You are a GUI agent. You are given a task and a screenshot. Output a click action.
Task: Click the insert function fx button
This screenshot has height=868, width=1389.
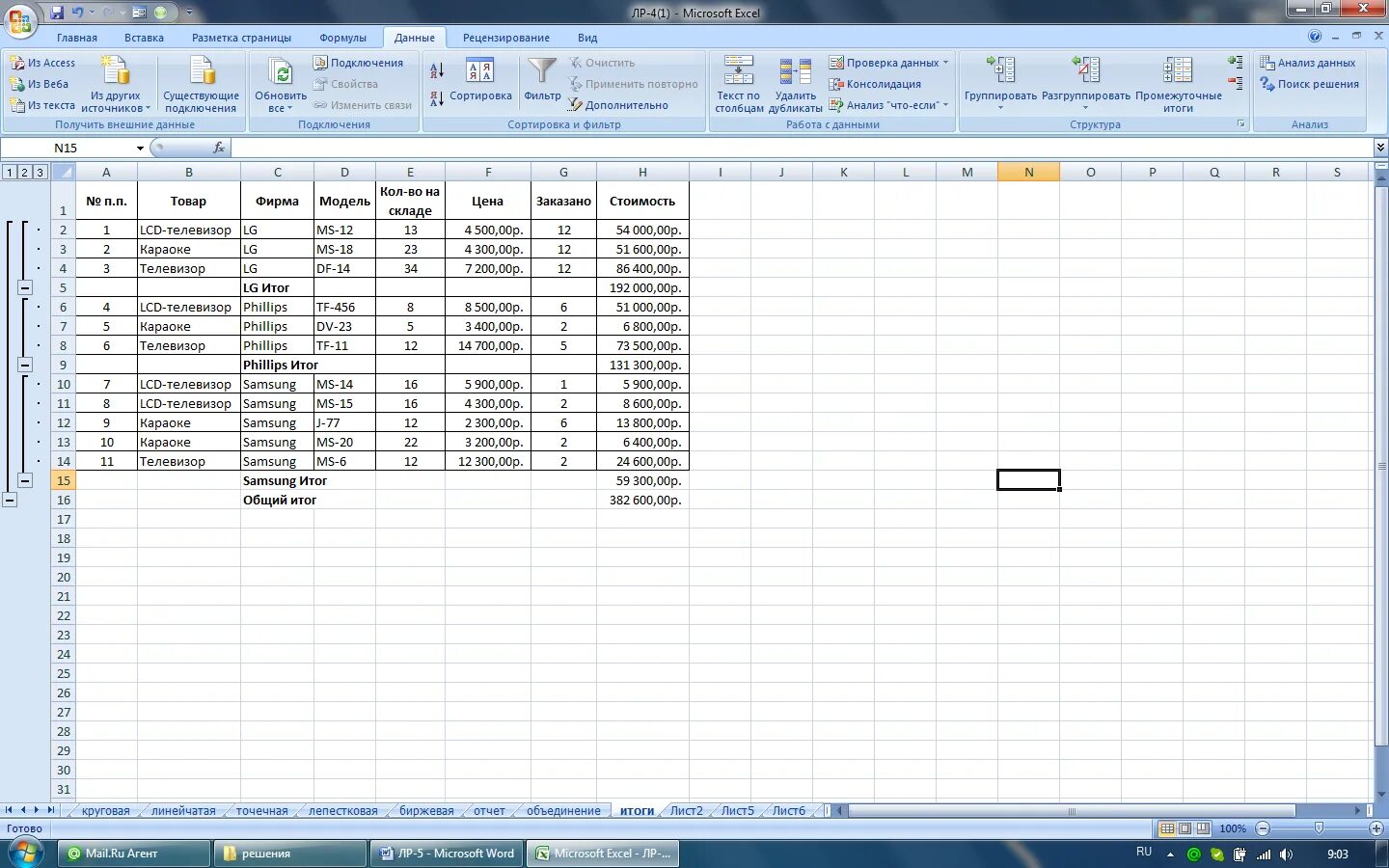pyautogui.click(x=219, y=148)
